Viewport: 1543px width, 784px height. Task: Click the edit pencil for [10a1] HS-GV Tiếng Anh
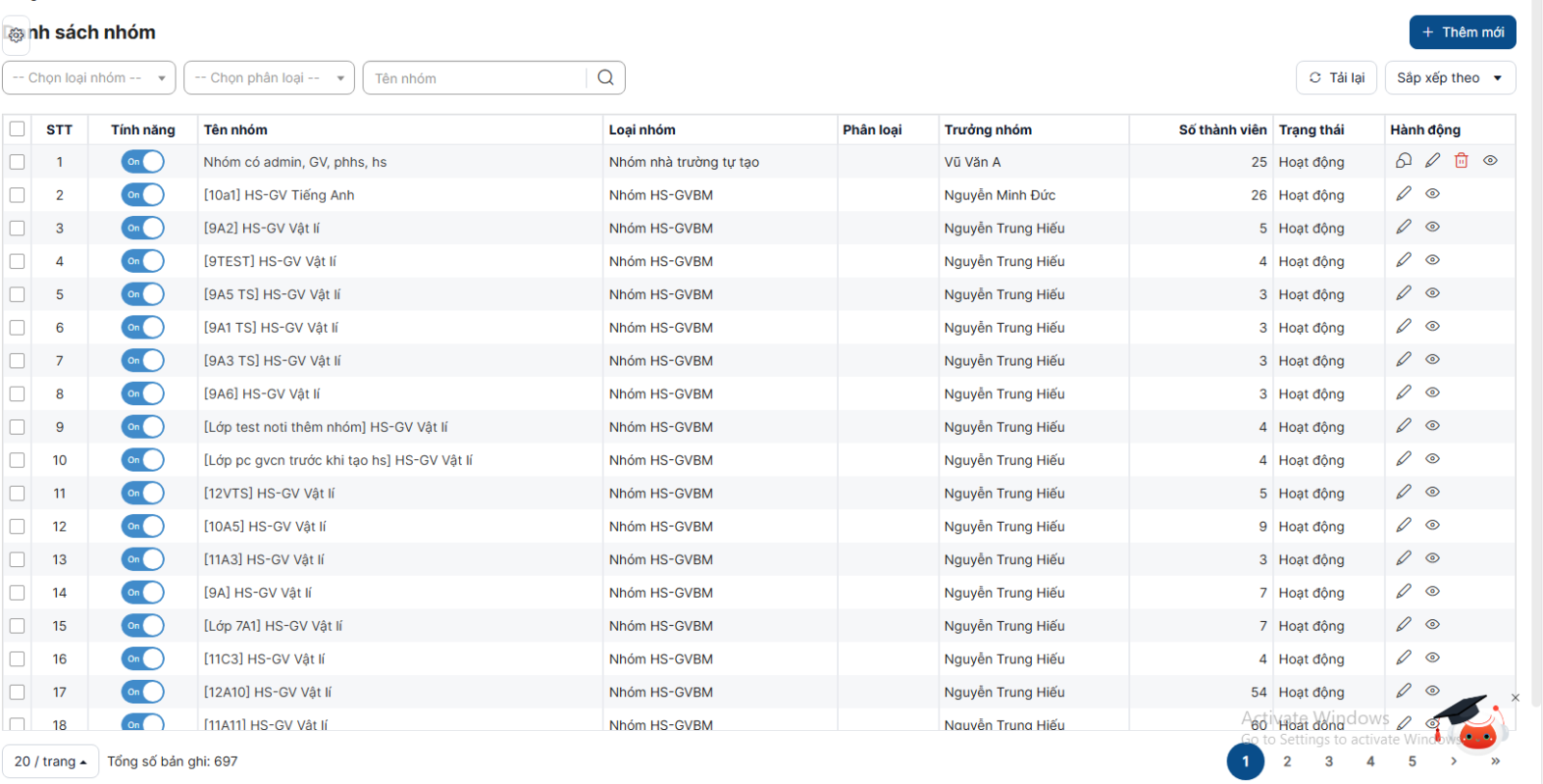pos(1403,194)
